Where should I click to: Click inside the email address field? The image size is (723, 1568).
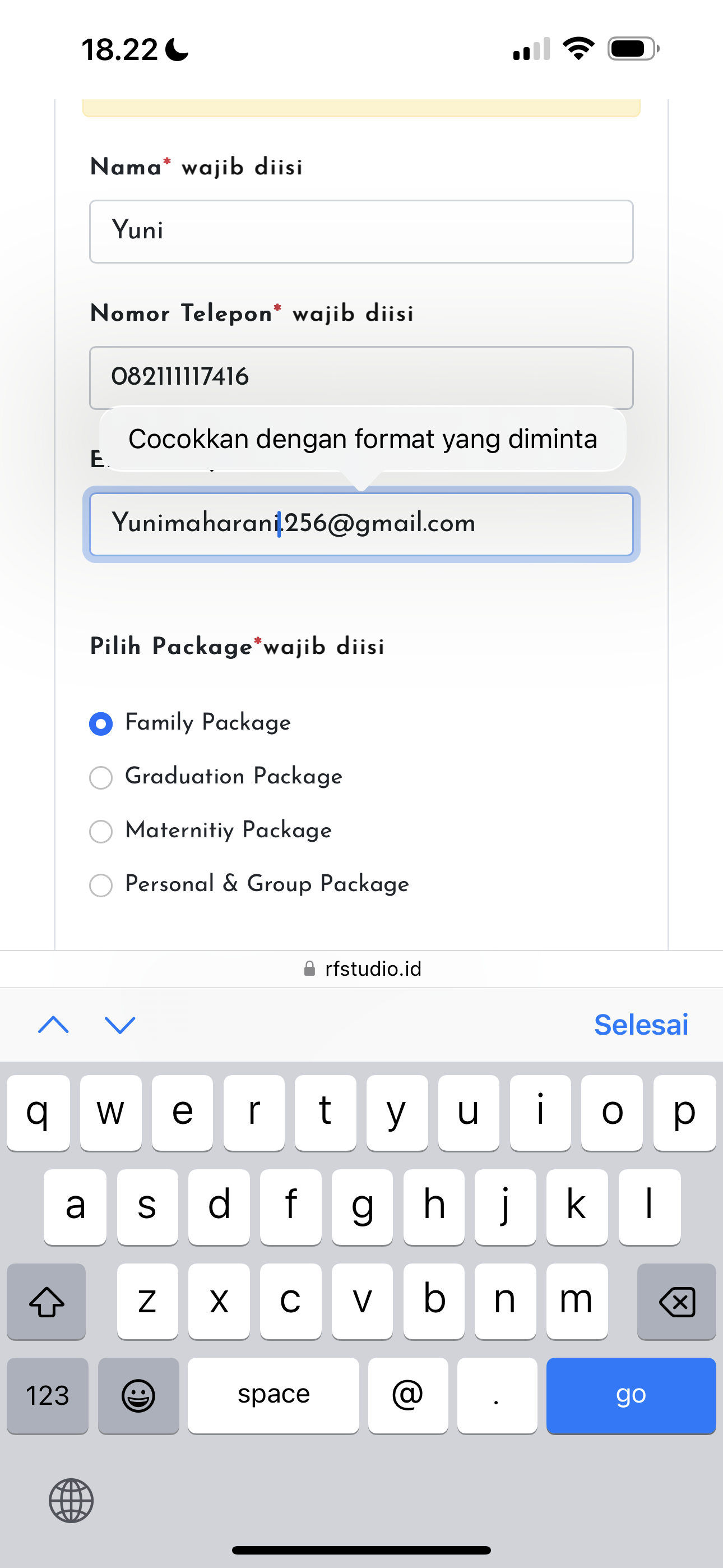pyautogui.click(x=361, y=524)
